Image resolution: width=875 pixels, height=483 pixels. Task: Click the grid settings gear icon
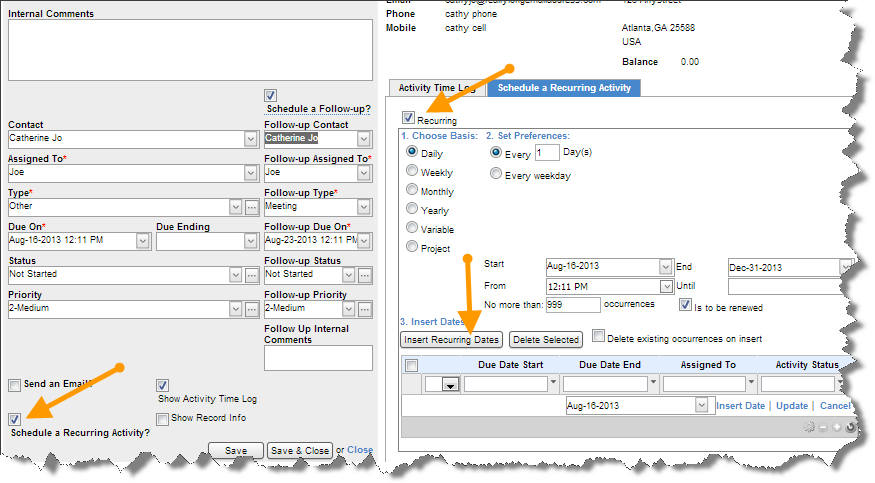pyautogui.click(x=809, y=427)
